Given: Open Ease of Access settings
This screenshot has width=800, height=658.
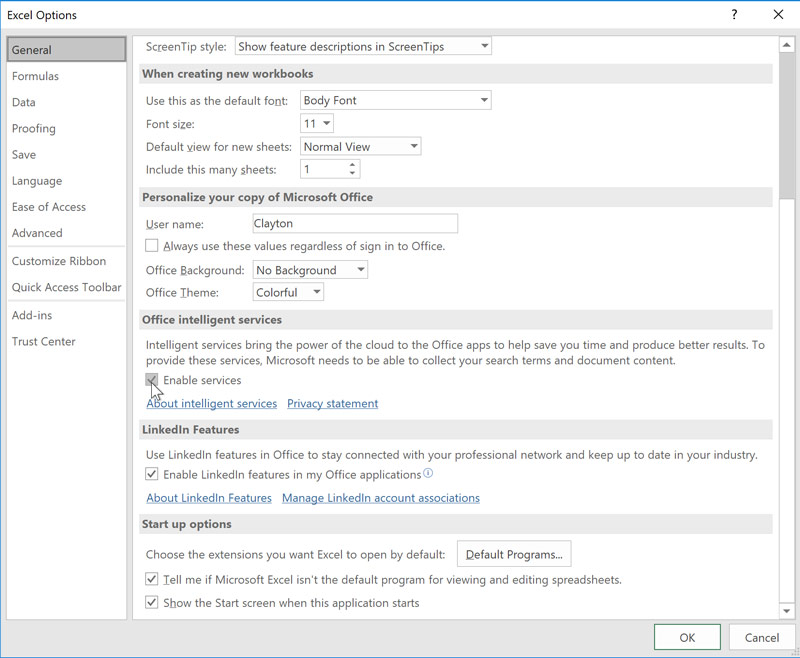Looking at the screenshot, I should pos(66,207).
